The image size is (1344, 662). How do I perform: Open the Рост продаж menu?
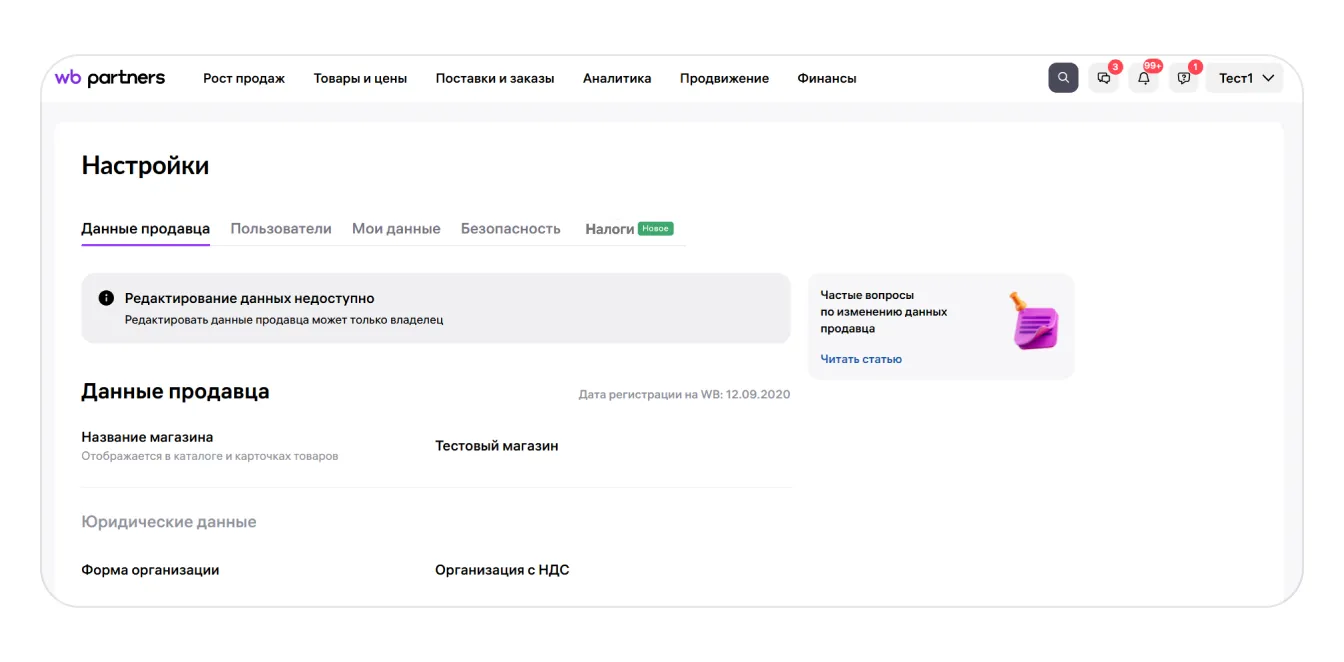point(244,78)
